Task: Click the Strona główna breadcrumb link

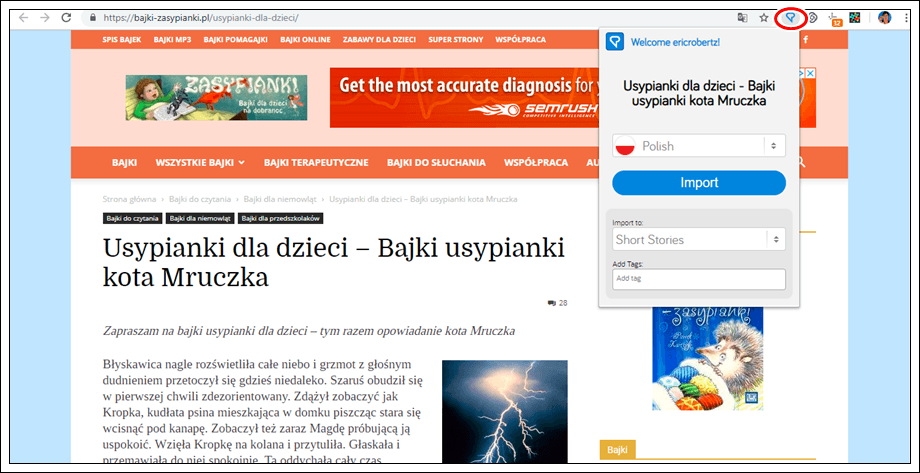Action: click(x=131, y=199)
